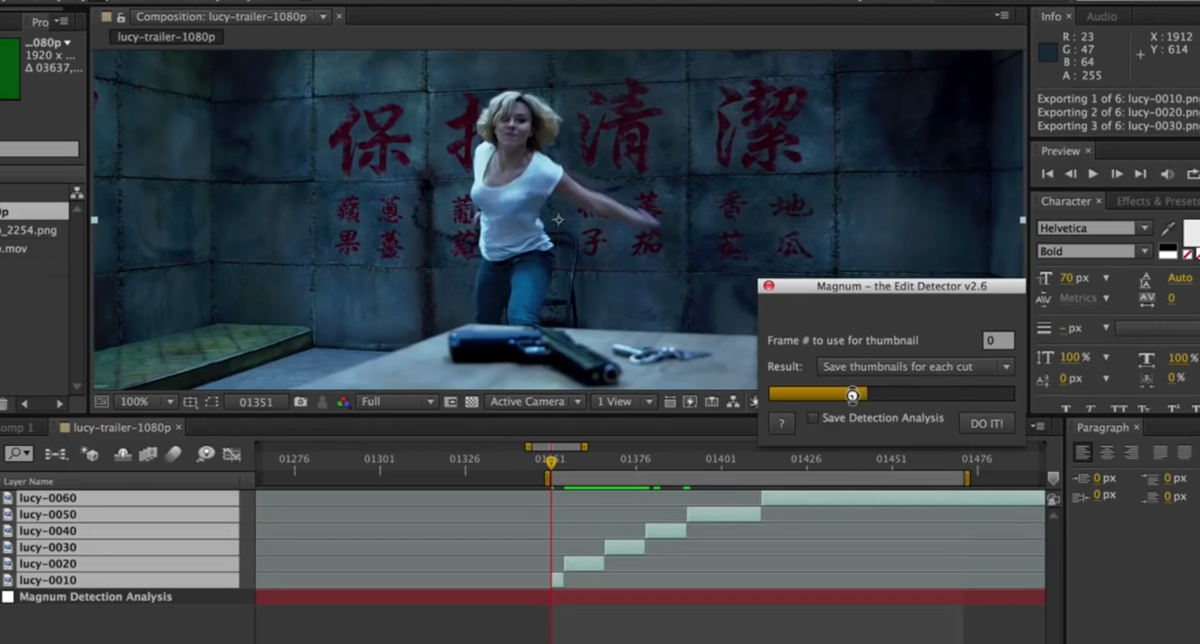Open the 1 View layout dropdown
Image resolution: width=1200 pixels, height=644 pixels.
(625, 402)
